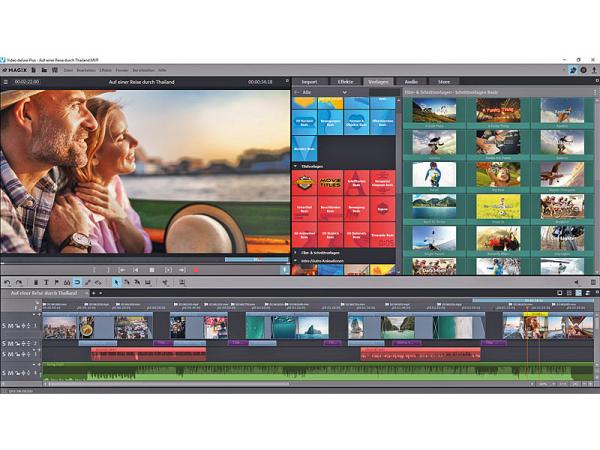Mute audio track 4 with M button
The image size is (600, 450).
pos(11,373)
